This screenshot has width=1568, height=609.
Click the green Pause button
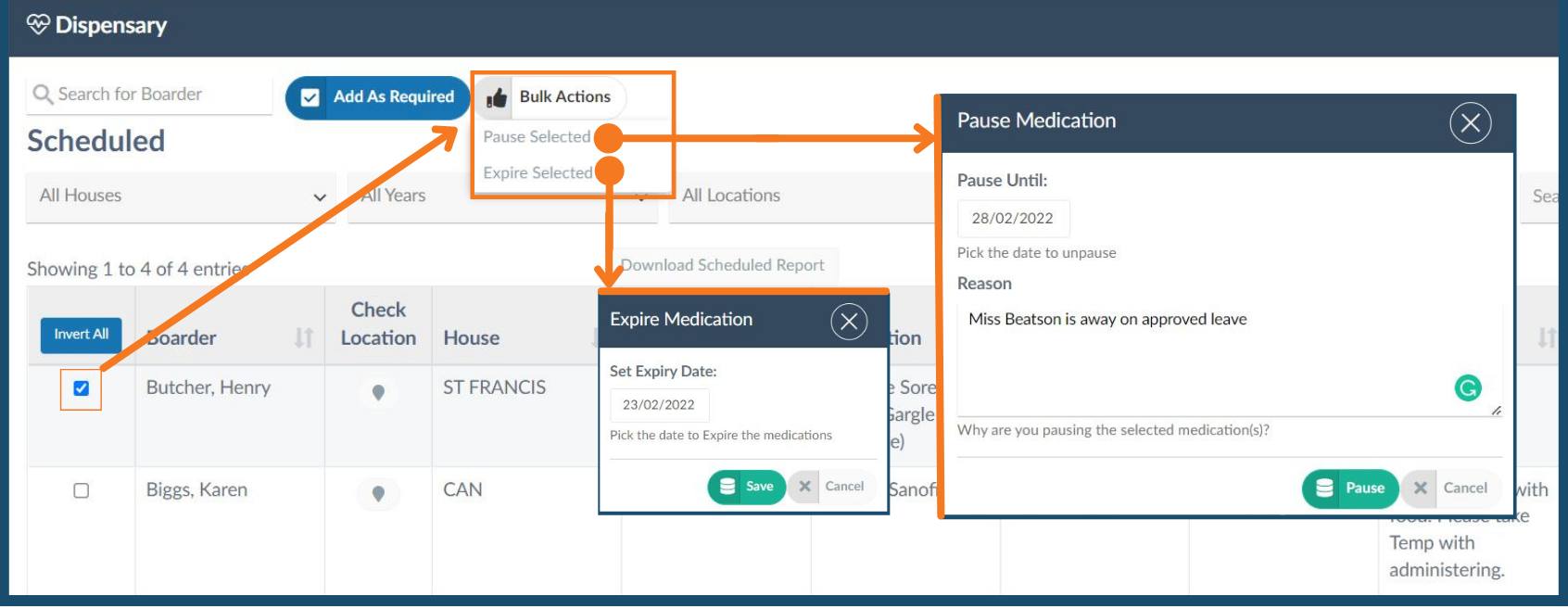(x=1350, y=488)
